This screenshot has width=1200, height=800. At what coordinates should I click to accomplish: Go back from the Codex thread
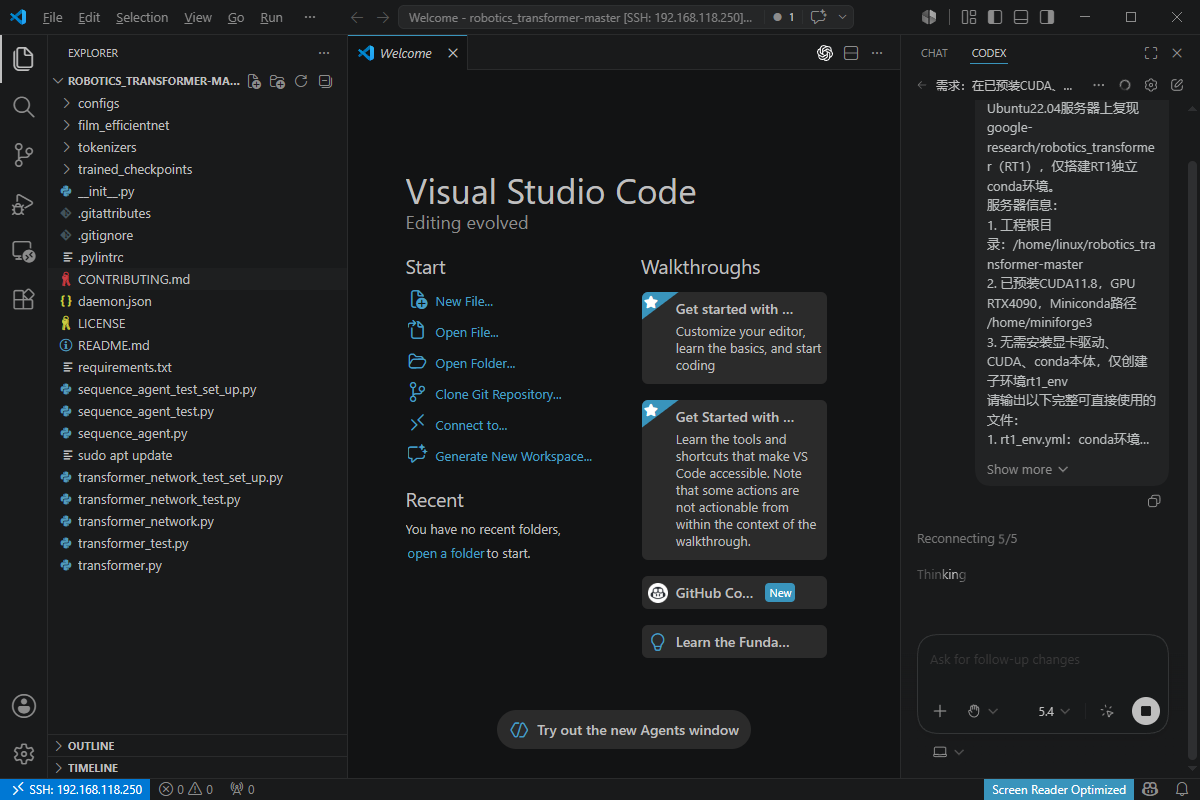click(922, 86)
